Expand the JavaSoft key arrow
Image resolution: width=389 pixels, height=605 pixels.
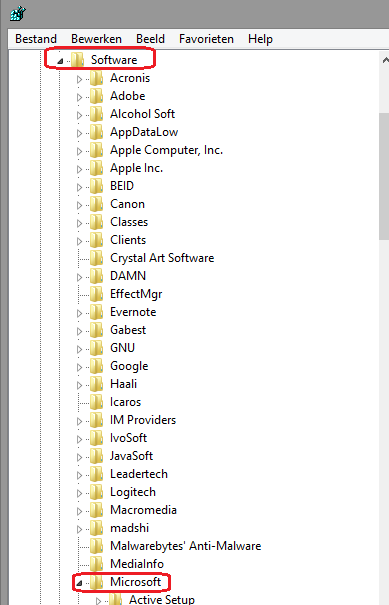click(79, 457)
